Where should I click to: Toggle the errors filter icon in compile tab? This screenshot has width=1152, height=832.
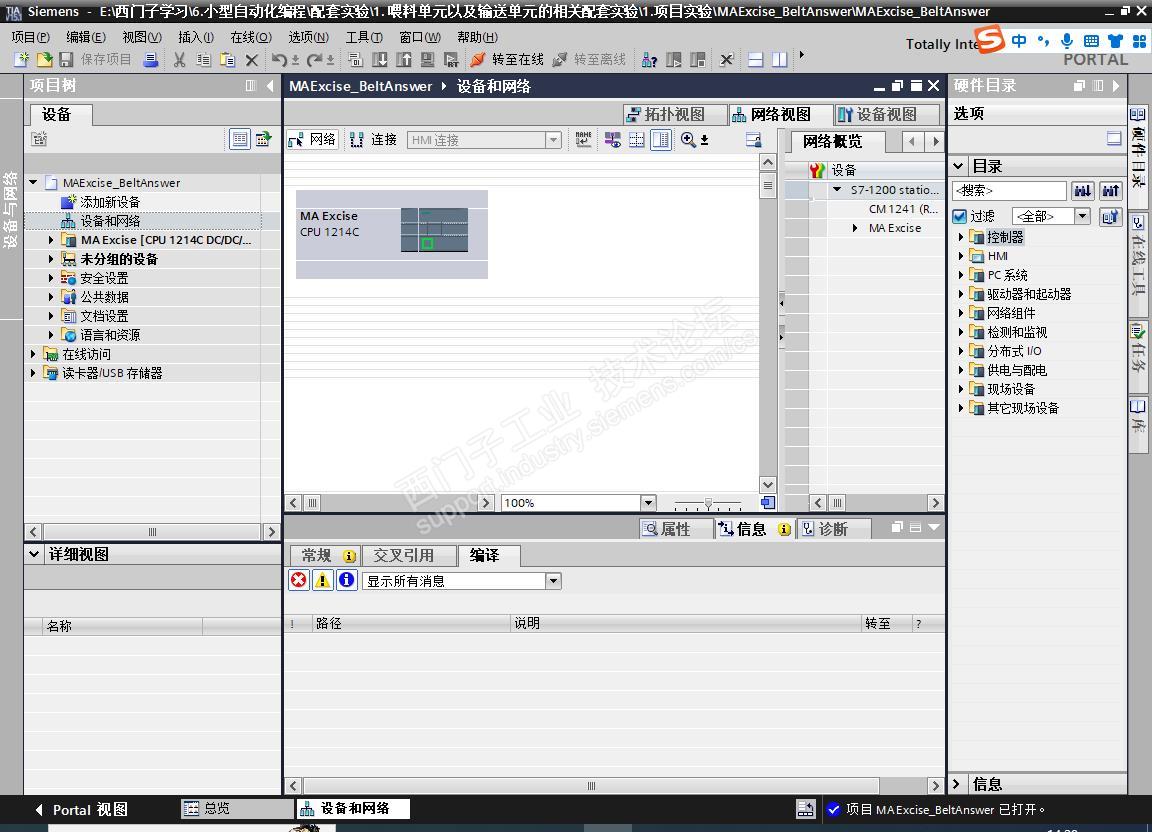(x=298, y=581)
